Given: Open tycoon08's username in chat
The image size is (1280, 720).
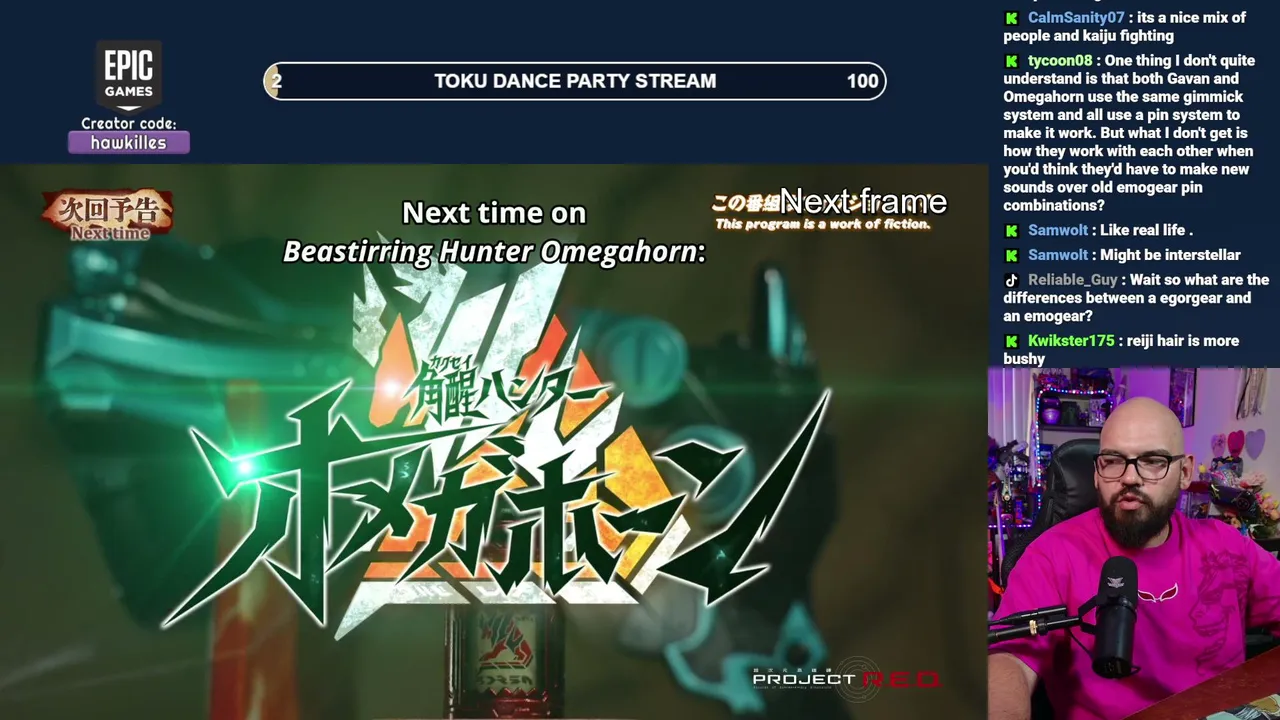Looking at the screenshot, I should [x=1060, y=61].
